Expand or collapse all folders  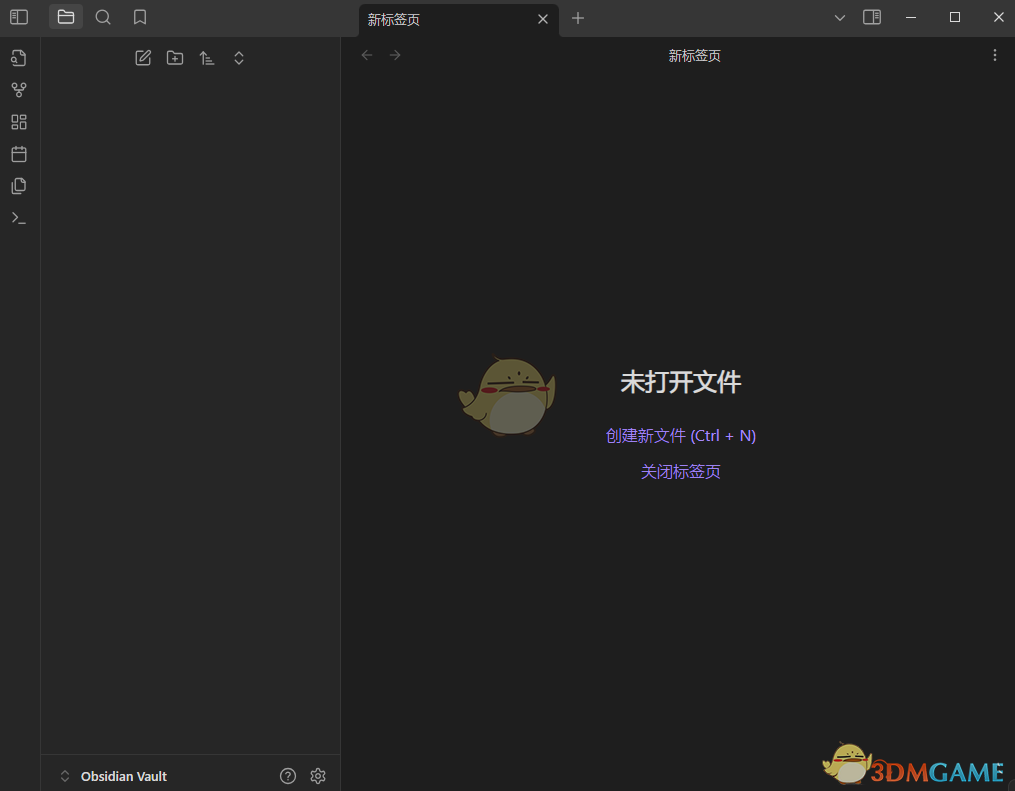point(239,58)
